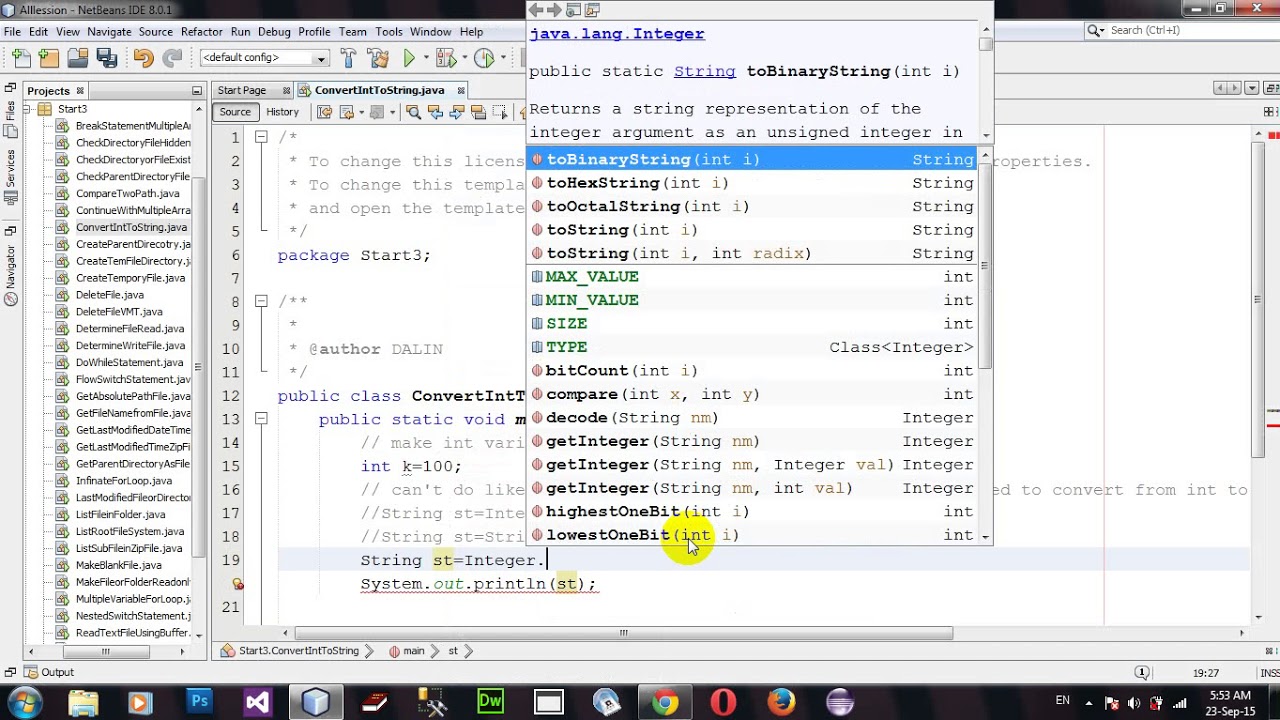Click the Javadoc popup Back arrow
This screenshot has width=1280, height=720.
tap(536, 10)
